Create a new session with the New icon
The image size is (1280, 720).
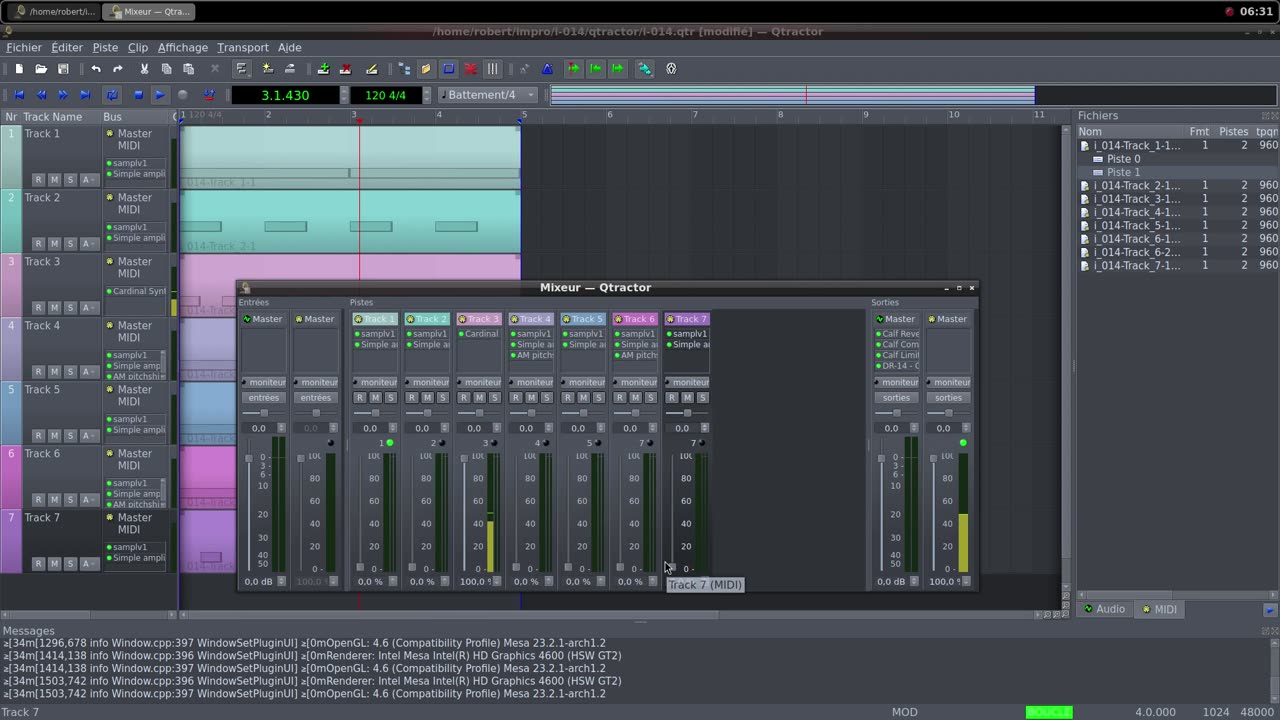pos(18,69)
